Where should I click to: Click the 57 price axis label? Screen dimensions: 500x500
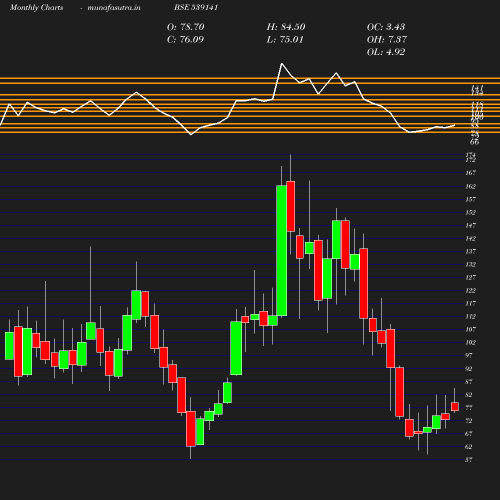coord(469,460)
